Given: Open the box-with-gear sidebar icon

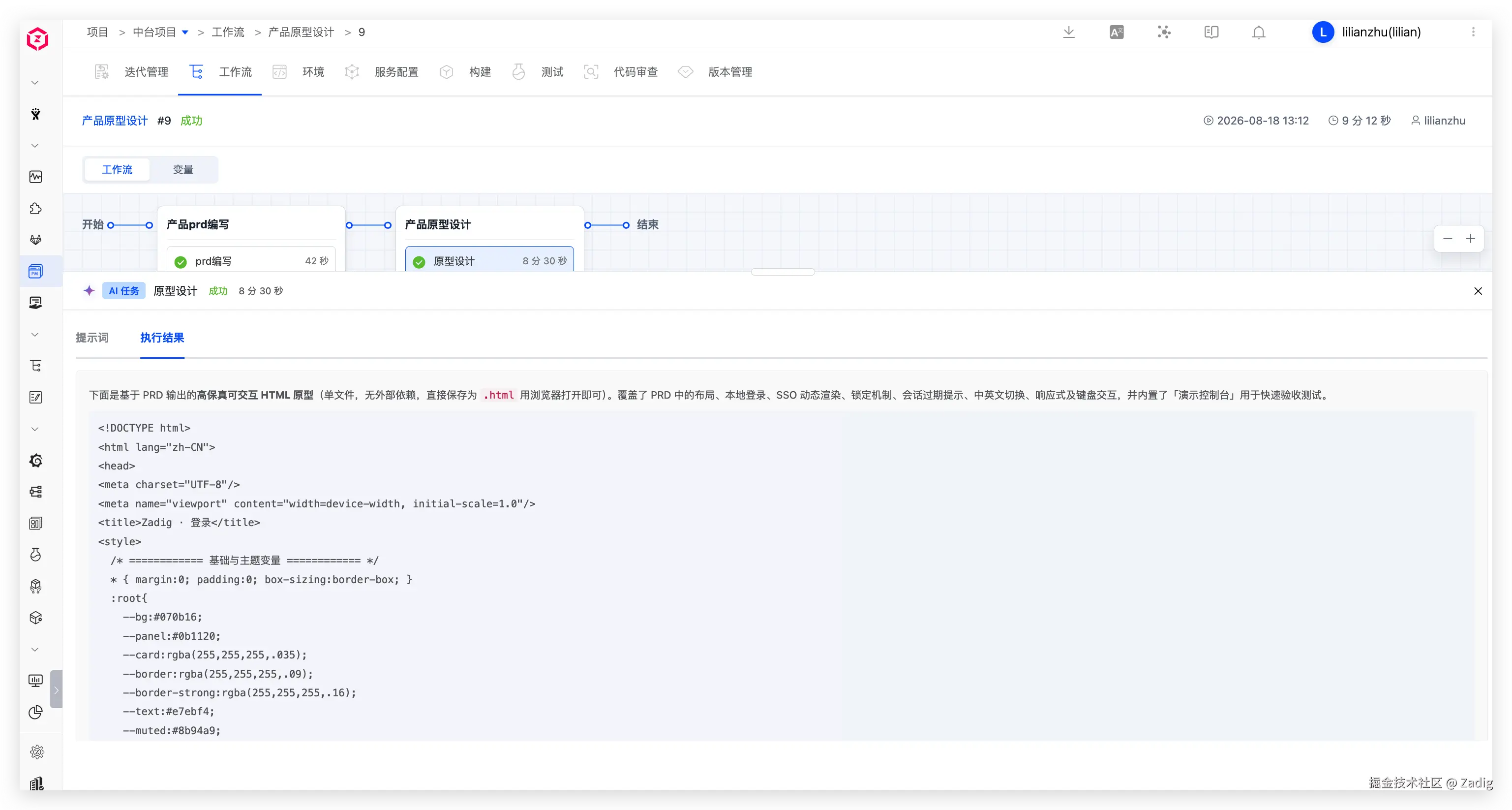Looking at the screenshot, I should pyautogui.click(x=36, y=618).
